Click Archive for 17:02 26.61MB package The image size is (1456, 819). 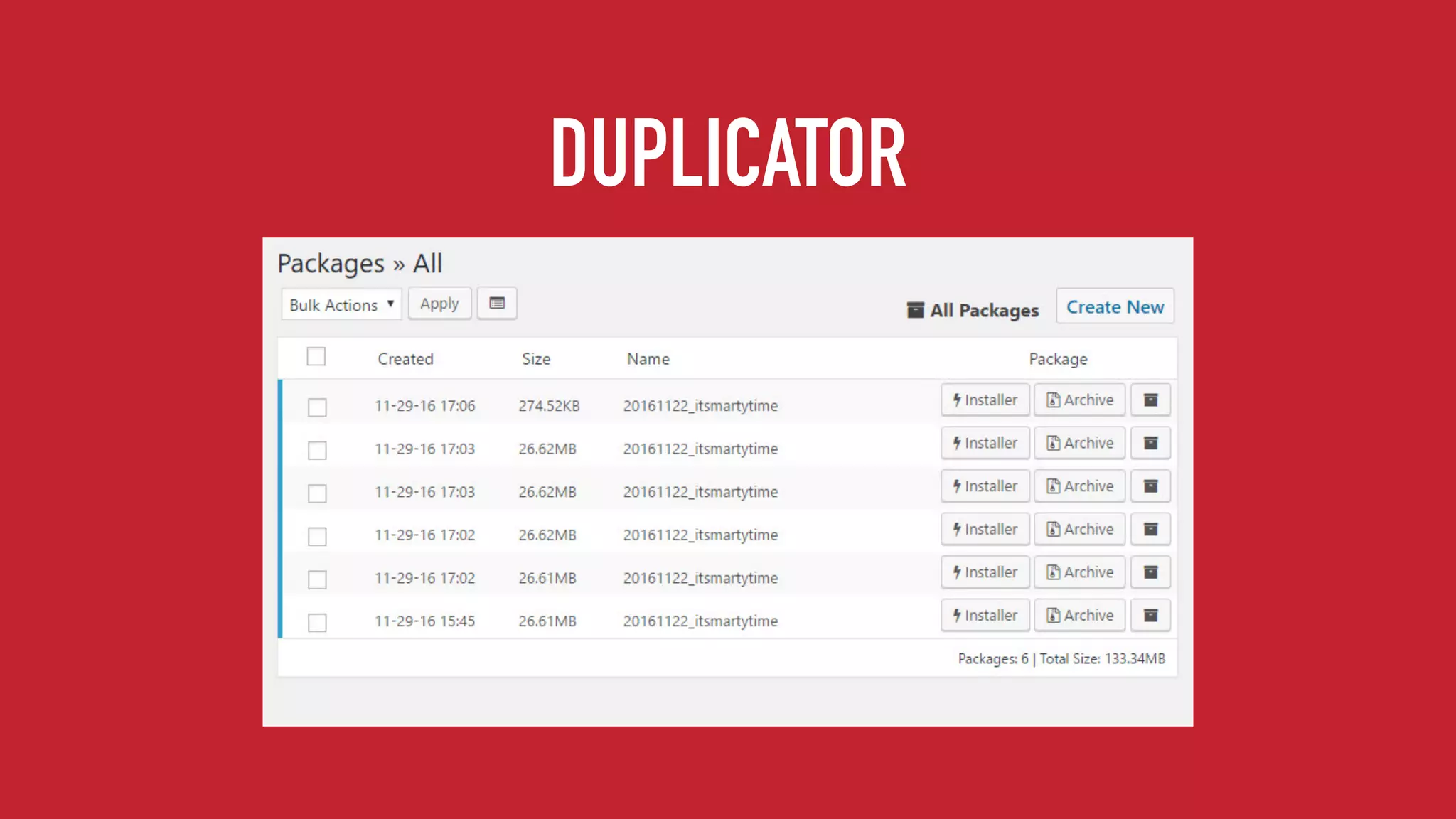point(1079,572)
